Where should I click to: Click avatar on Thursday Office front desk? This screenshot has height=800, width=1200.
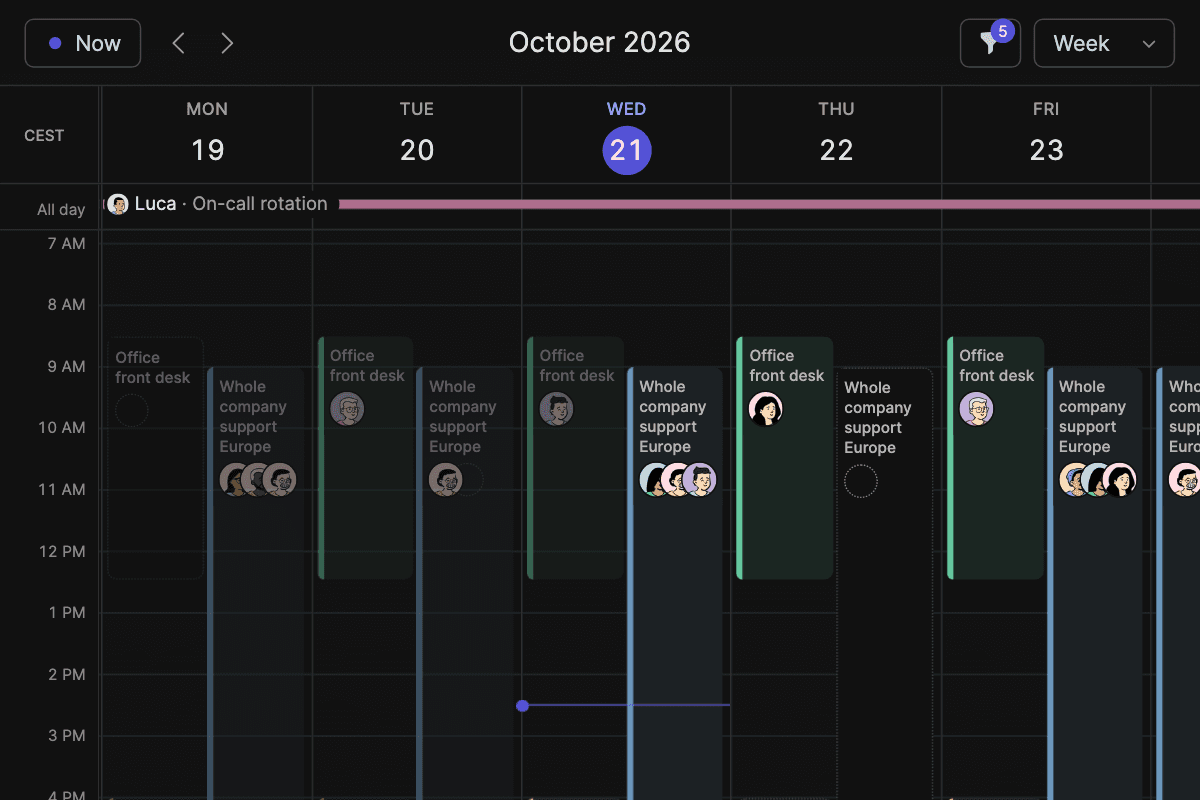click(x=766, y=408)
